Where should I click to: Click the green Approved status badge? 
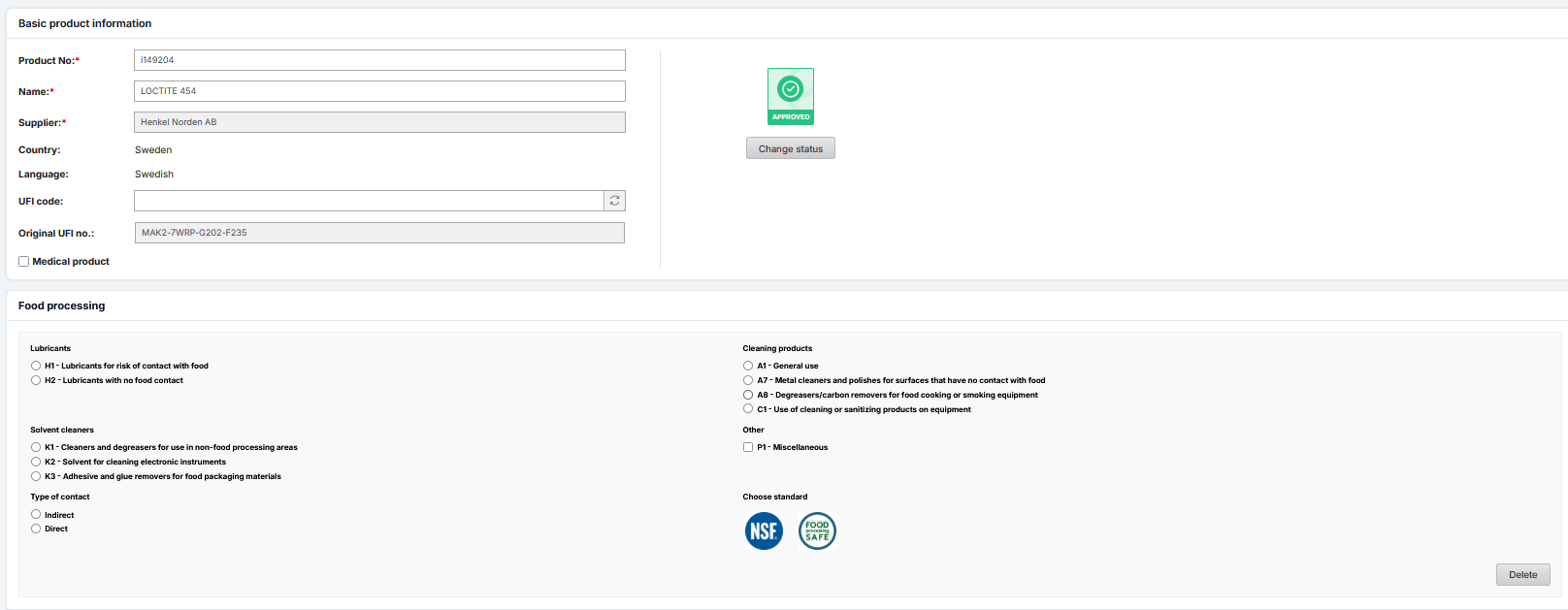point(791,96)
